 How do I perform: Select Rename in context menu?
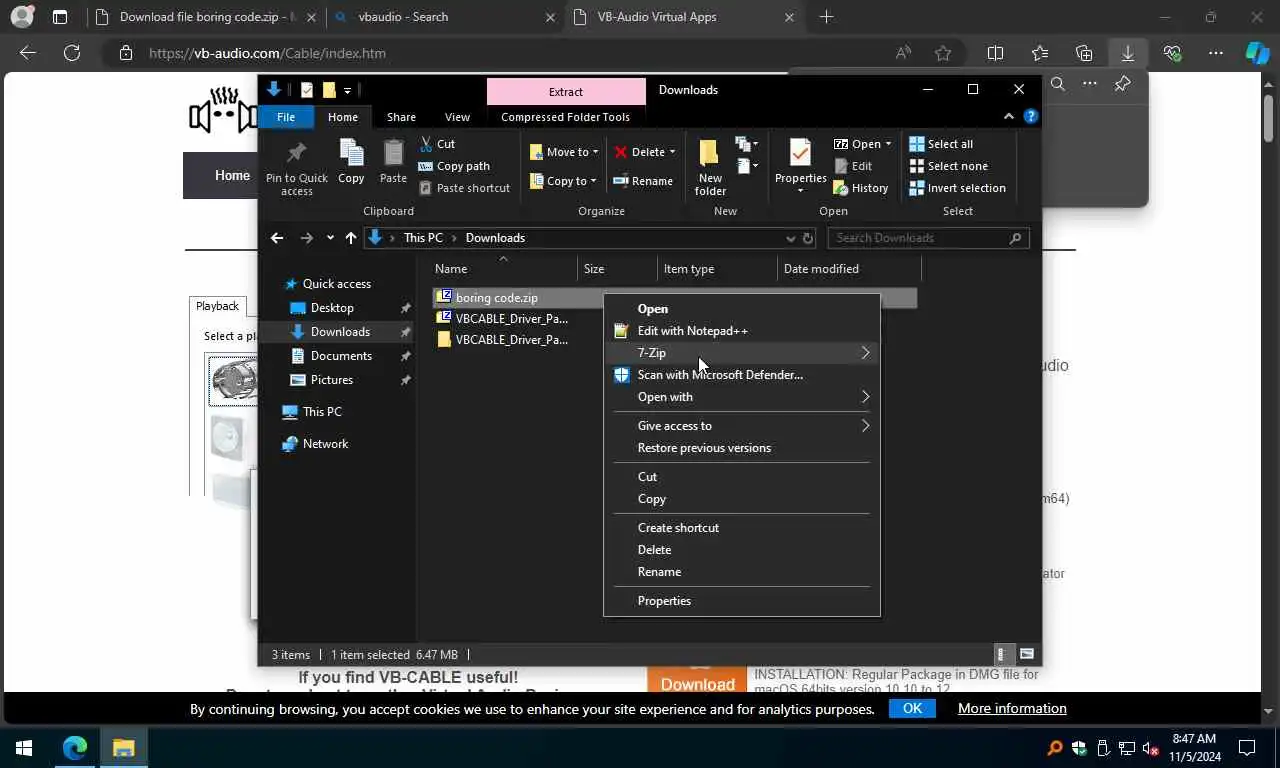pos(742,572)
